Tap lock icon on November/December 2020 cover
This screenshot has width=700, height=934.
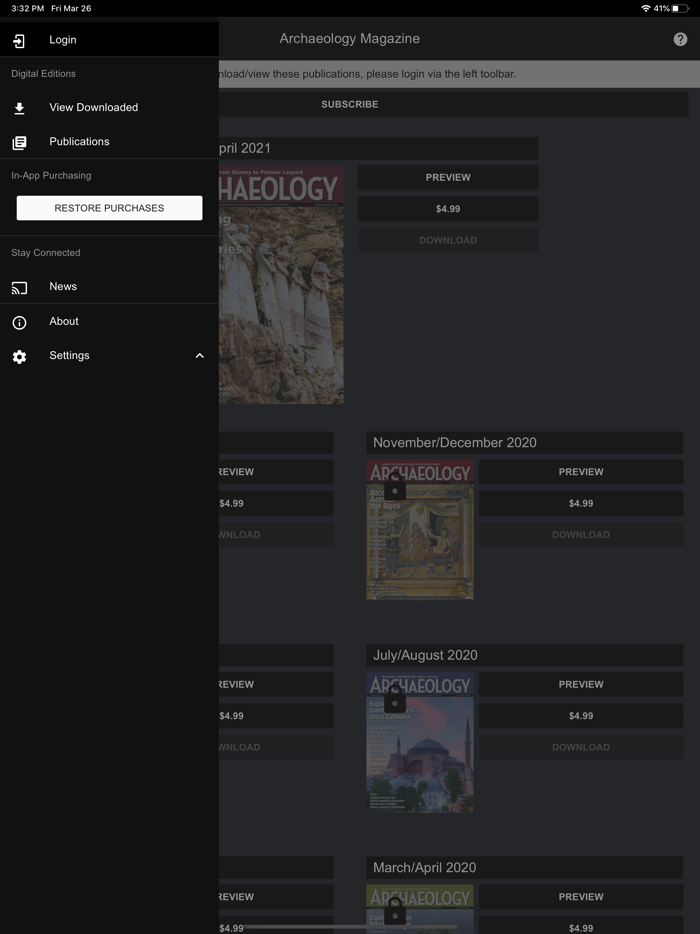coord(395,487)
